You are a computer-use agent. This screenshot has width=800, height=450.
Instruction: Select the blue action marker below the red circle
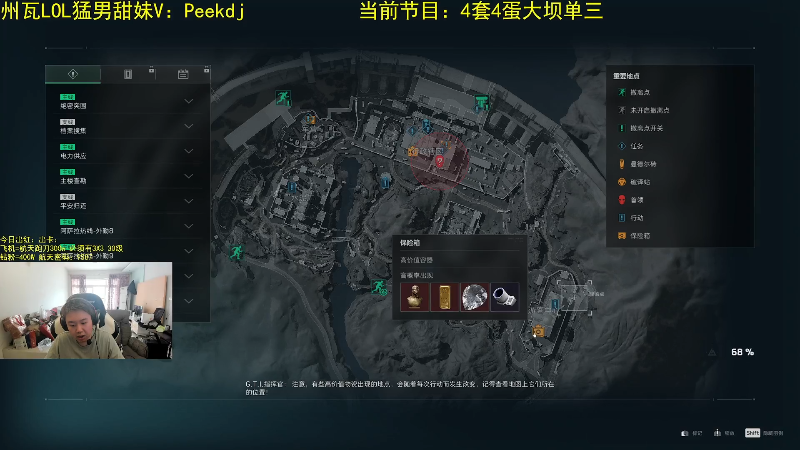(386, 180)
